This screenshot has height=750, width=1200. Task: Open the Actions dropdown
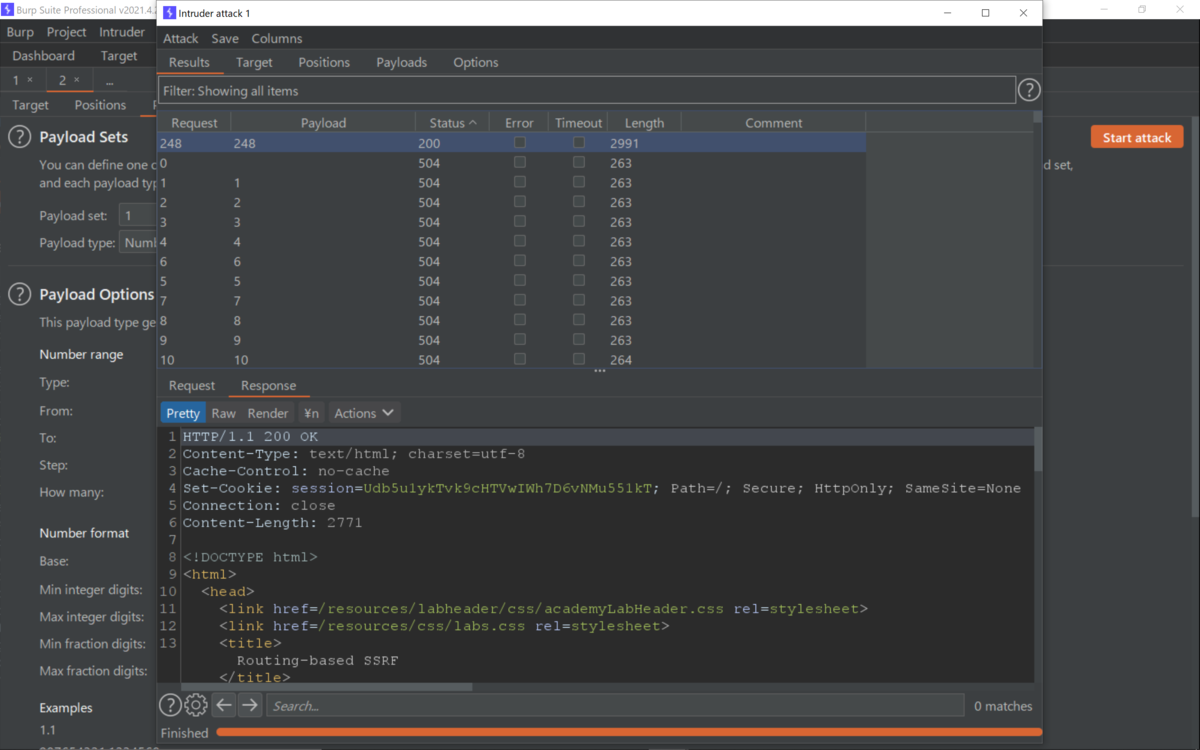[364, 413]
